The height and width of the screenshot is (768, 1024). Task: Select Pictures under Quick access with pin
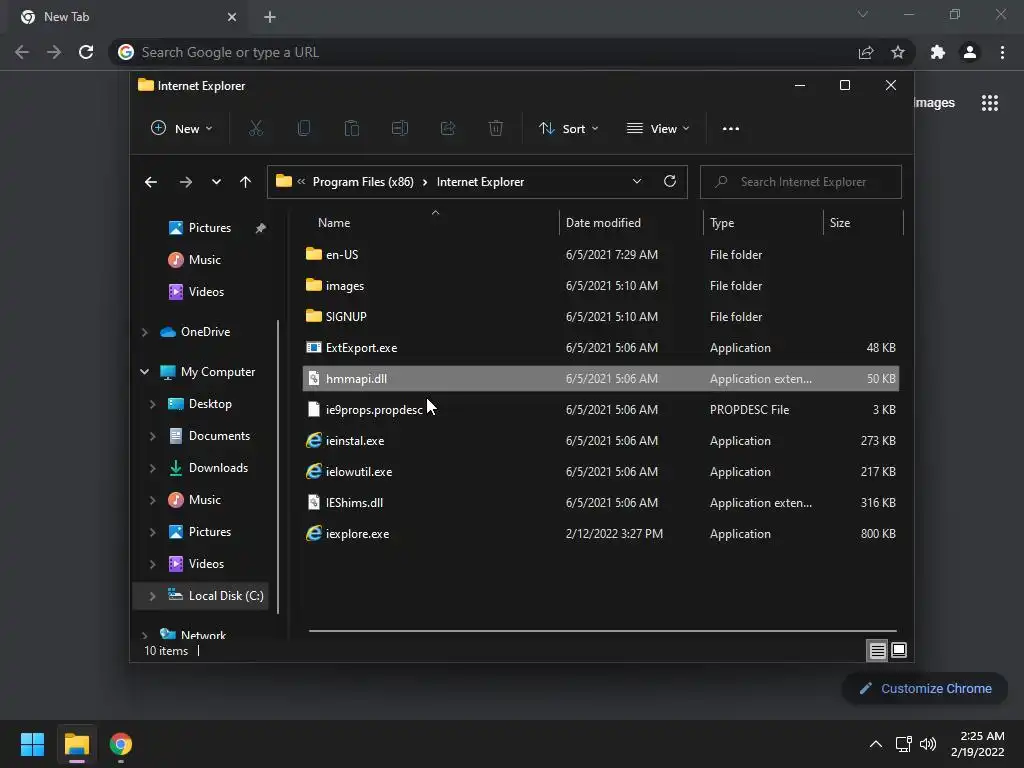209,228
